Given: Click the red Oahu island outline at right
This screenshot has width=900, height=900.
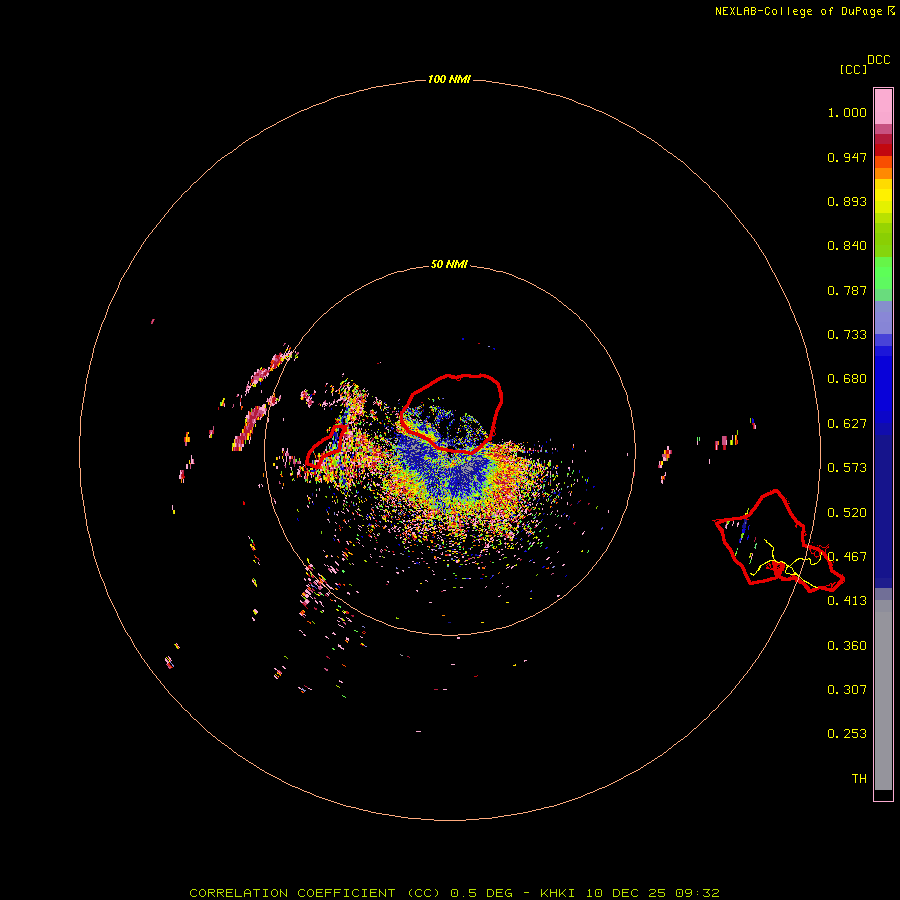Looking at the screenshot, I should coord(778,541).
